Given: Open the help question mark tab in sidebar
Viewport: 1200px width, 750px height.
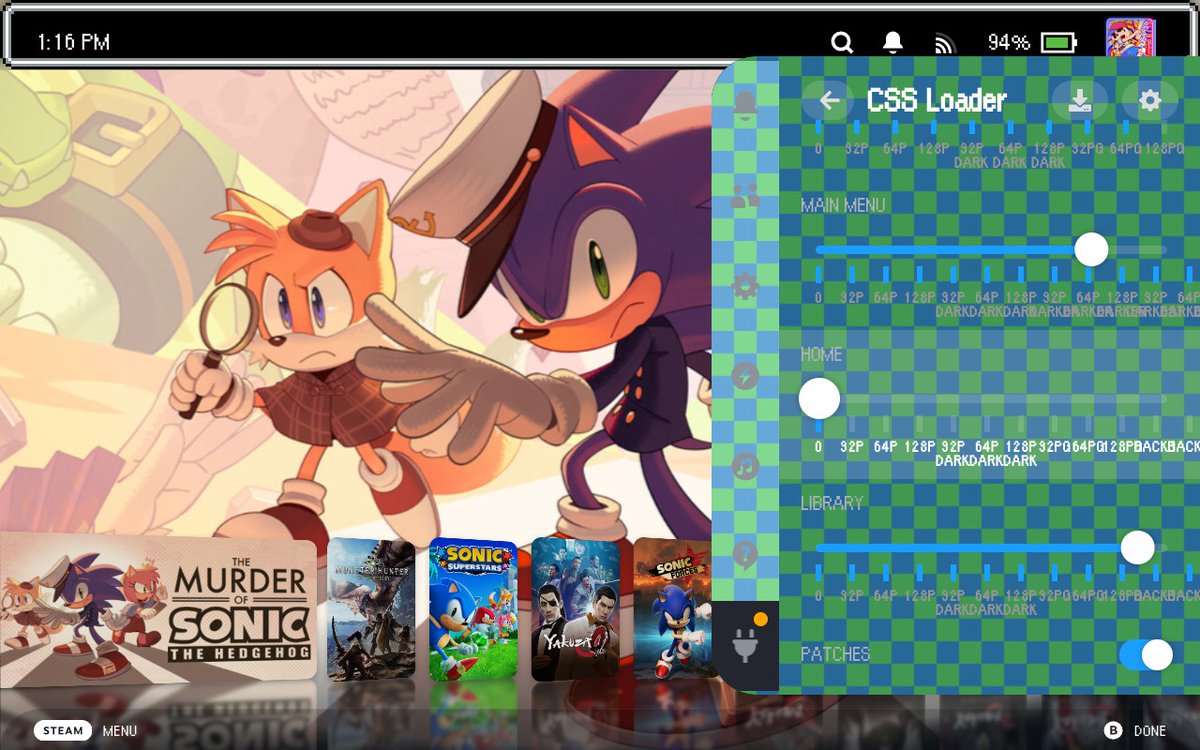Looking at the screenshot, I should (x=745, y=555).
